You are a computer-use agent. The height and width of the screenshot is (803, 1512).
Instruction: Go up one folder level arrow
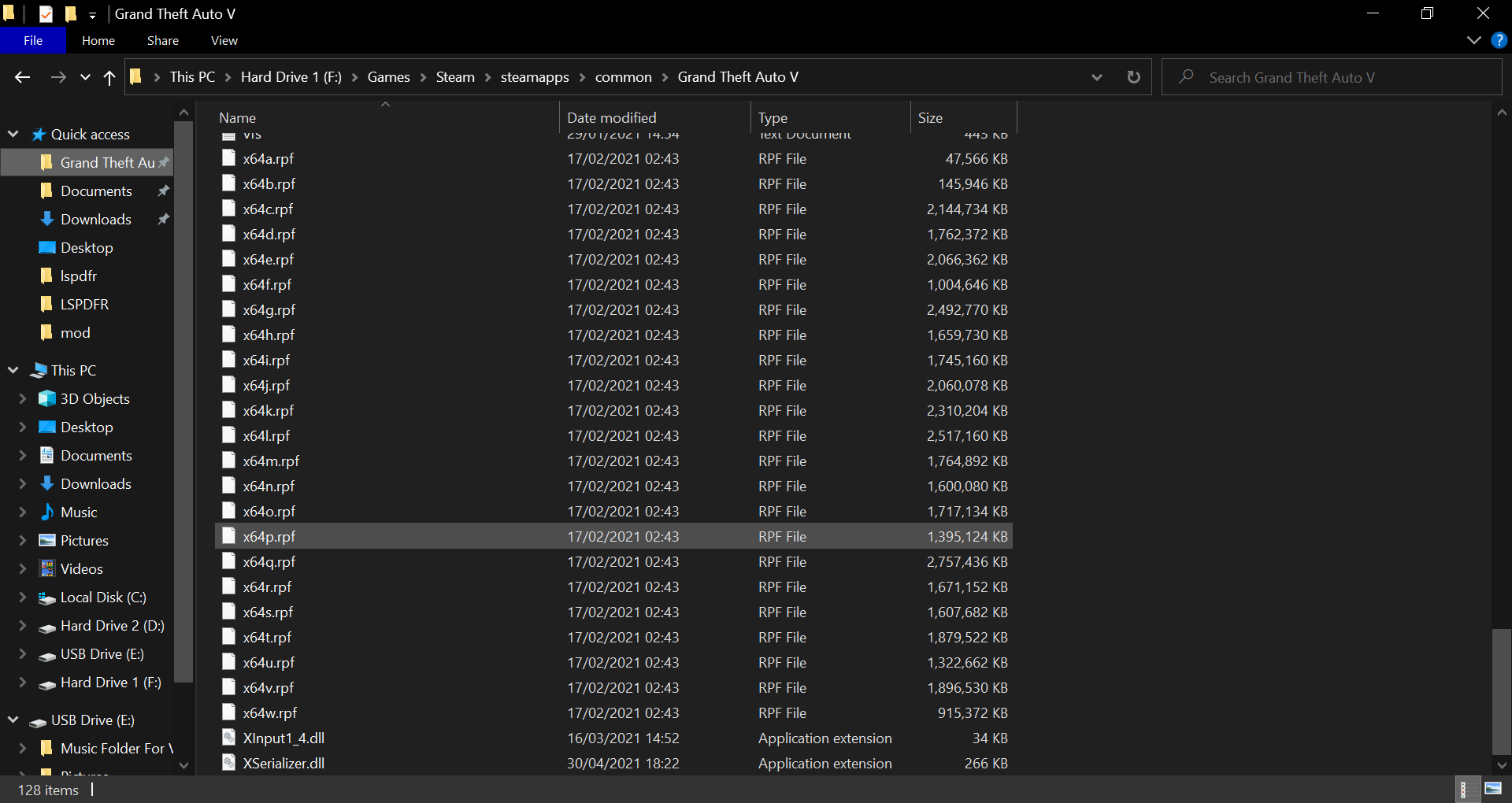109,77
